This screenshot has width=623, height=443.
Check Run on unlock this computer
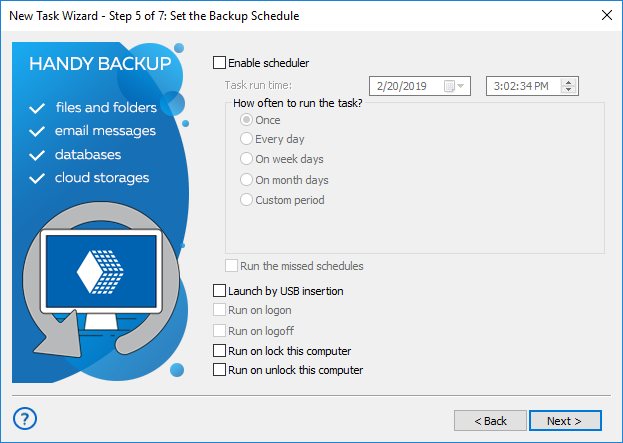point(220,370)
